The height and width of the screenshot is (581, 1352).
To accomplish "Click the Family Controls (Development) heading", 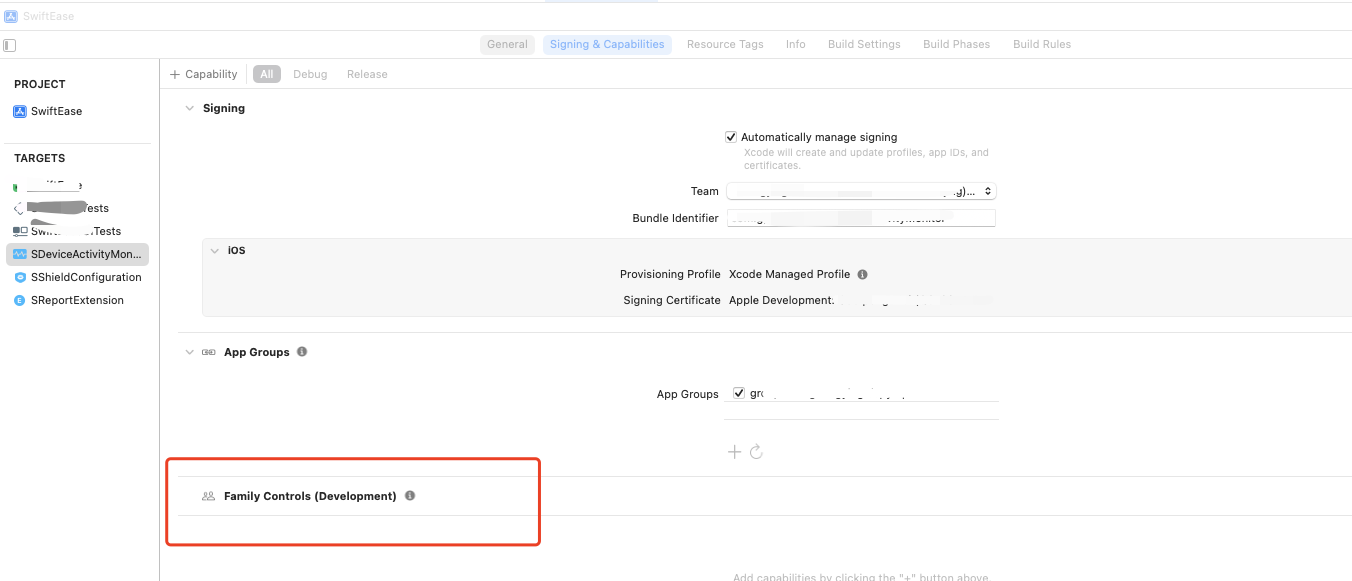I will point(310,496).
